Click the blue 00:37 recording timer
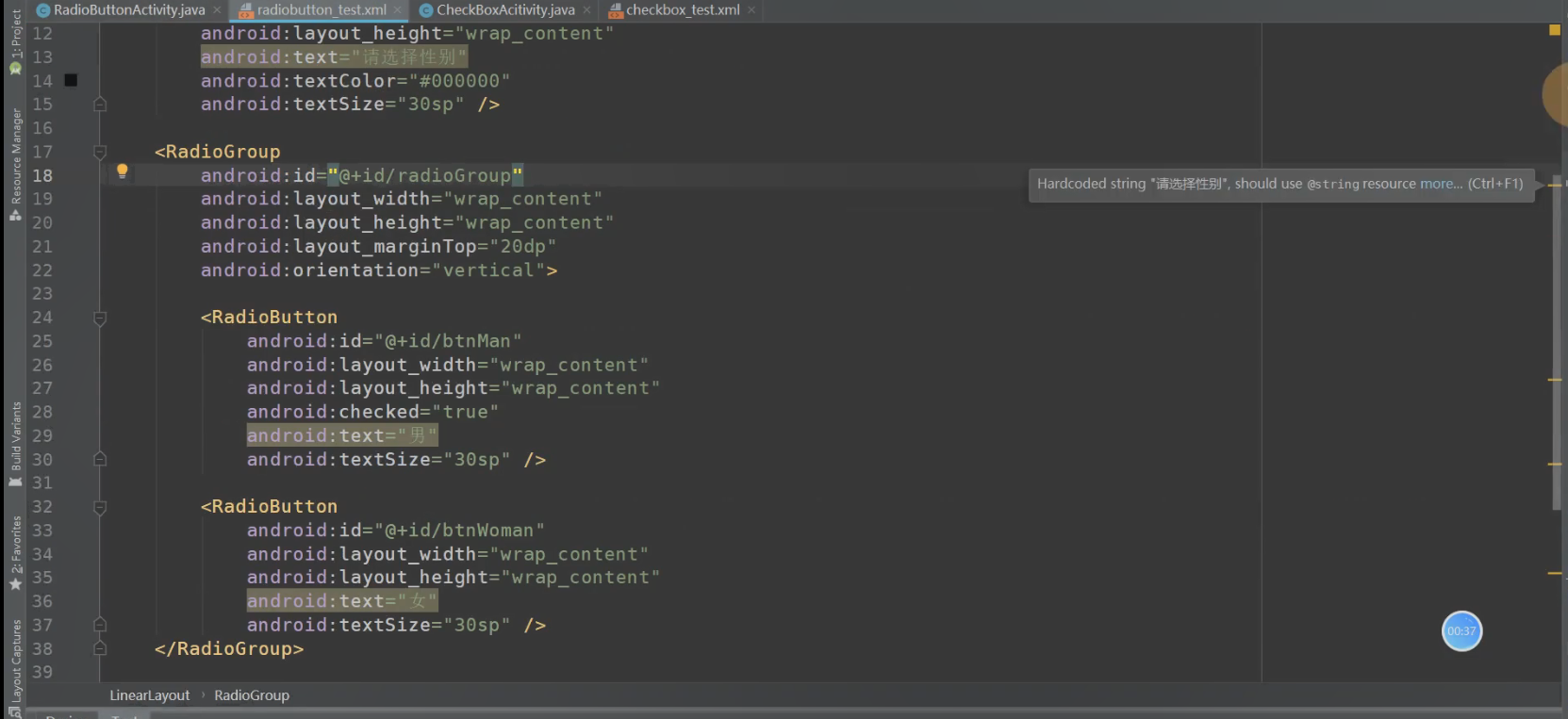The height and width of the screenshot is (719, 1568). pyautogui.click(x=1461, y=631)
